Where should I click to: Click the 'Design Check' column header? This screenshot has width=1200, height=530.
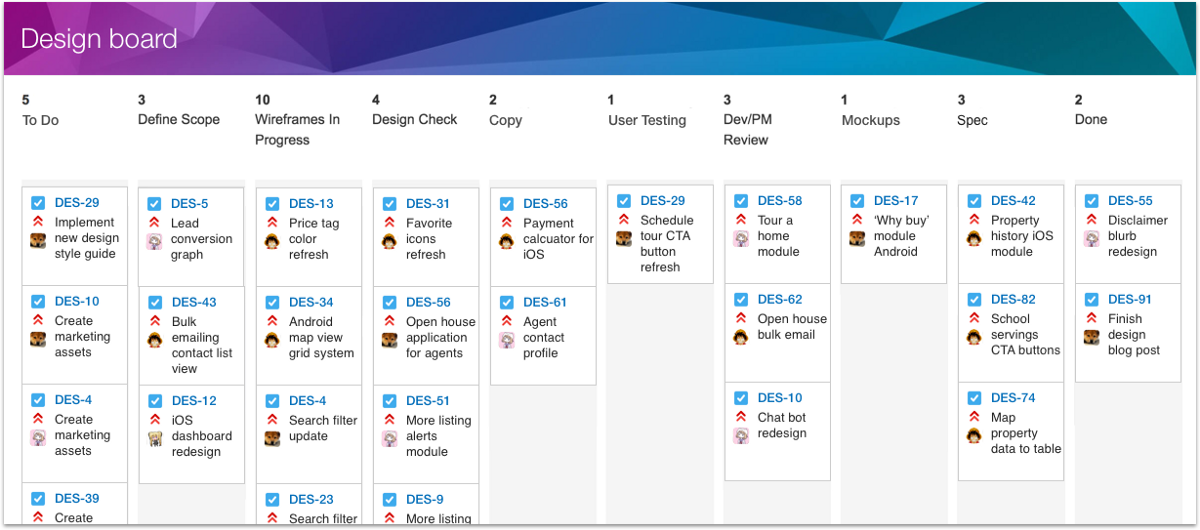[415, 119]
